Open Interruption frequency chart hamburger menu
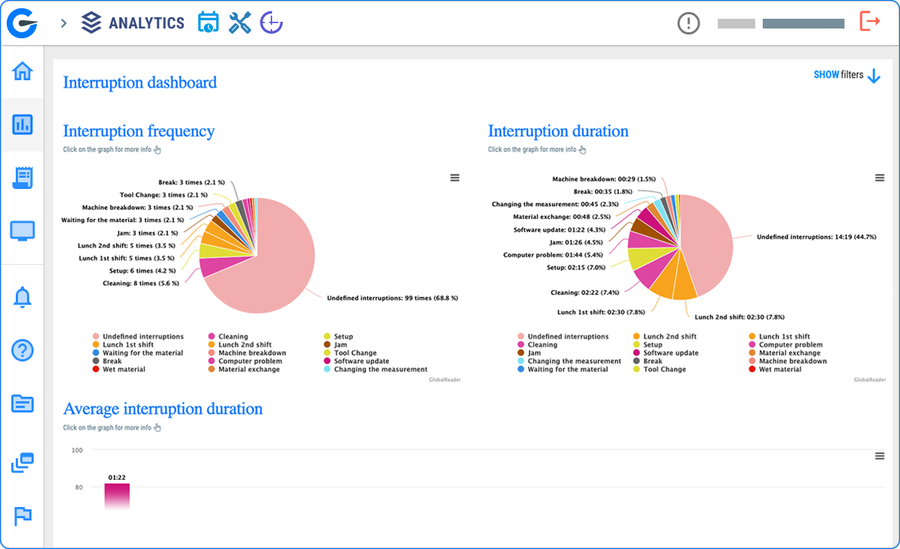 click(455, 178)
